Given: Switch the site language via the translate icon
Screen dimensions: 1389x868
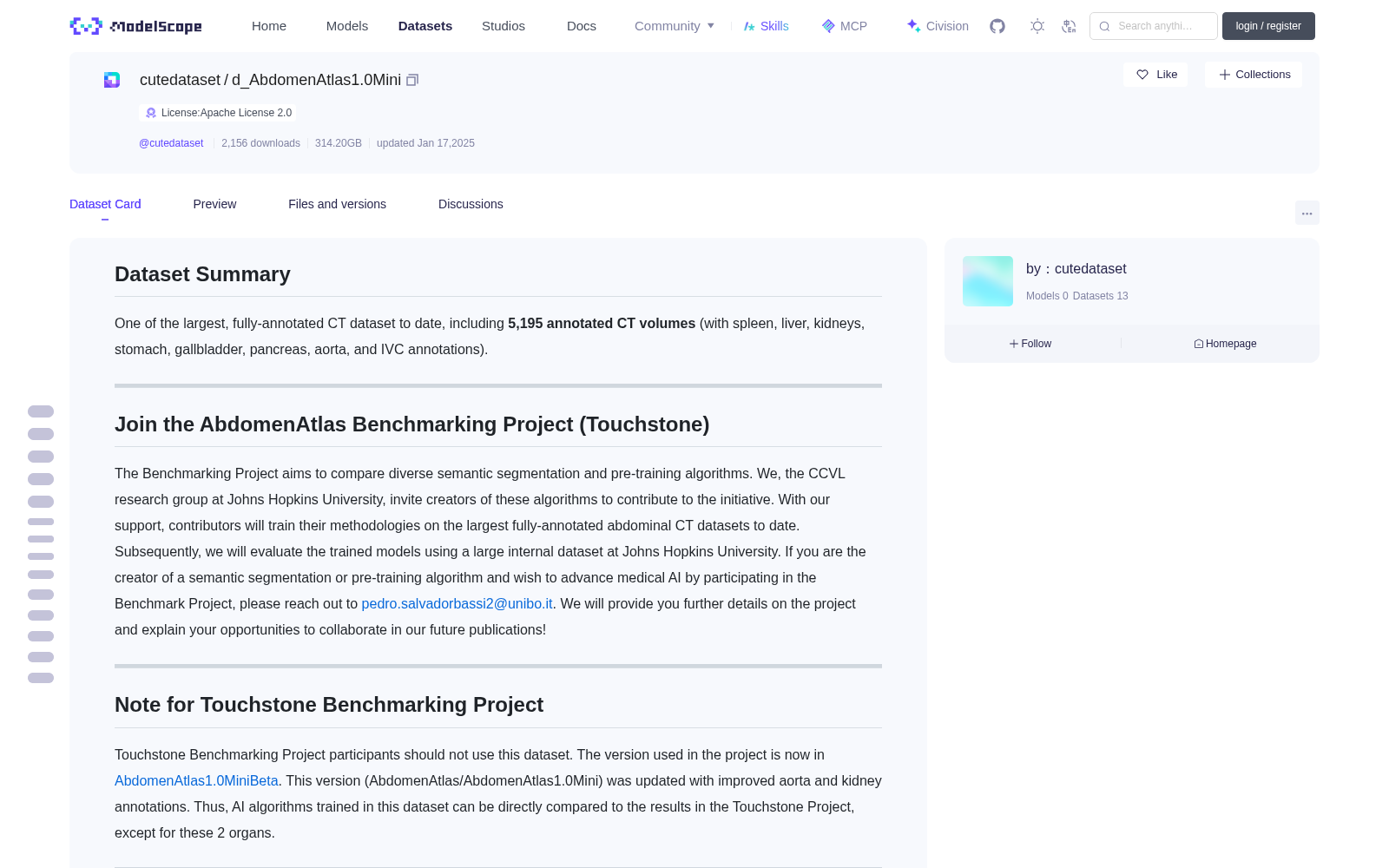Looking at the screenshot, I should click(1069, 26).
